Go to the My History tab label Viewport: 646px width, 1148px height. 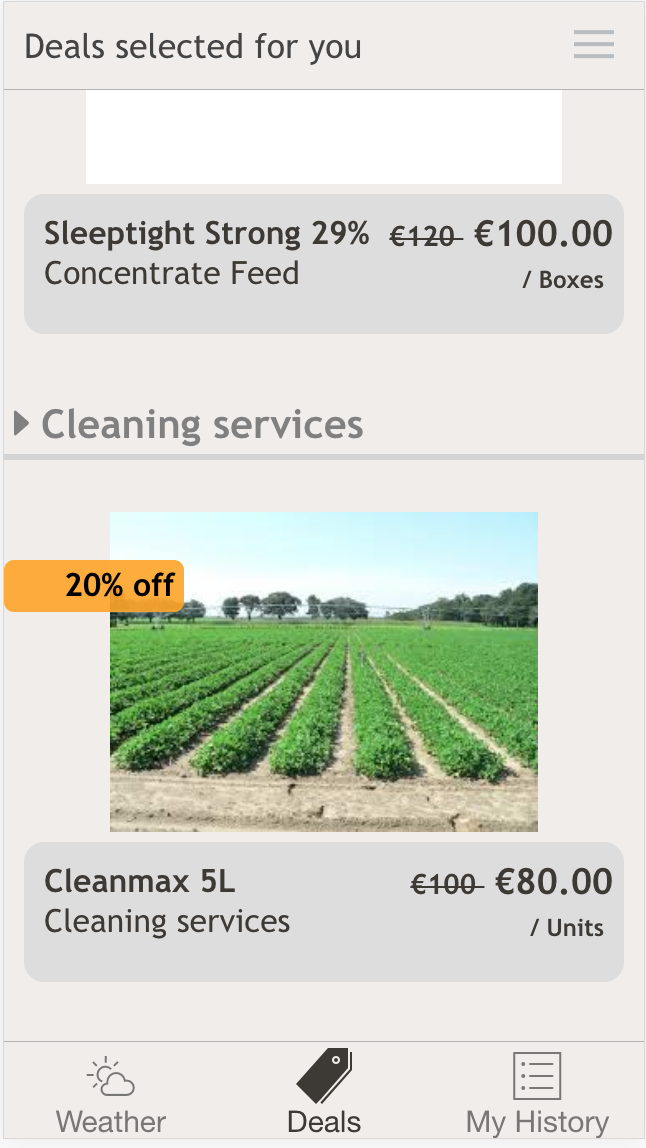(537, 1122)
